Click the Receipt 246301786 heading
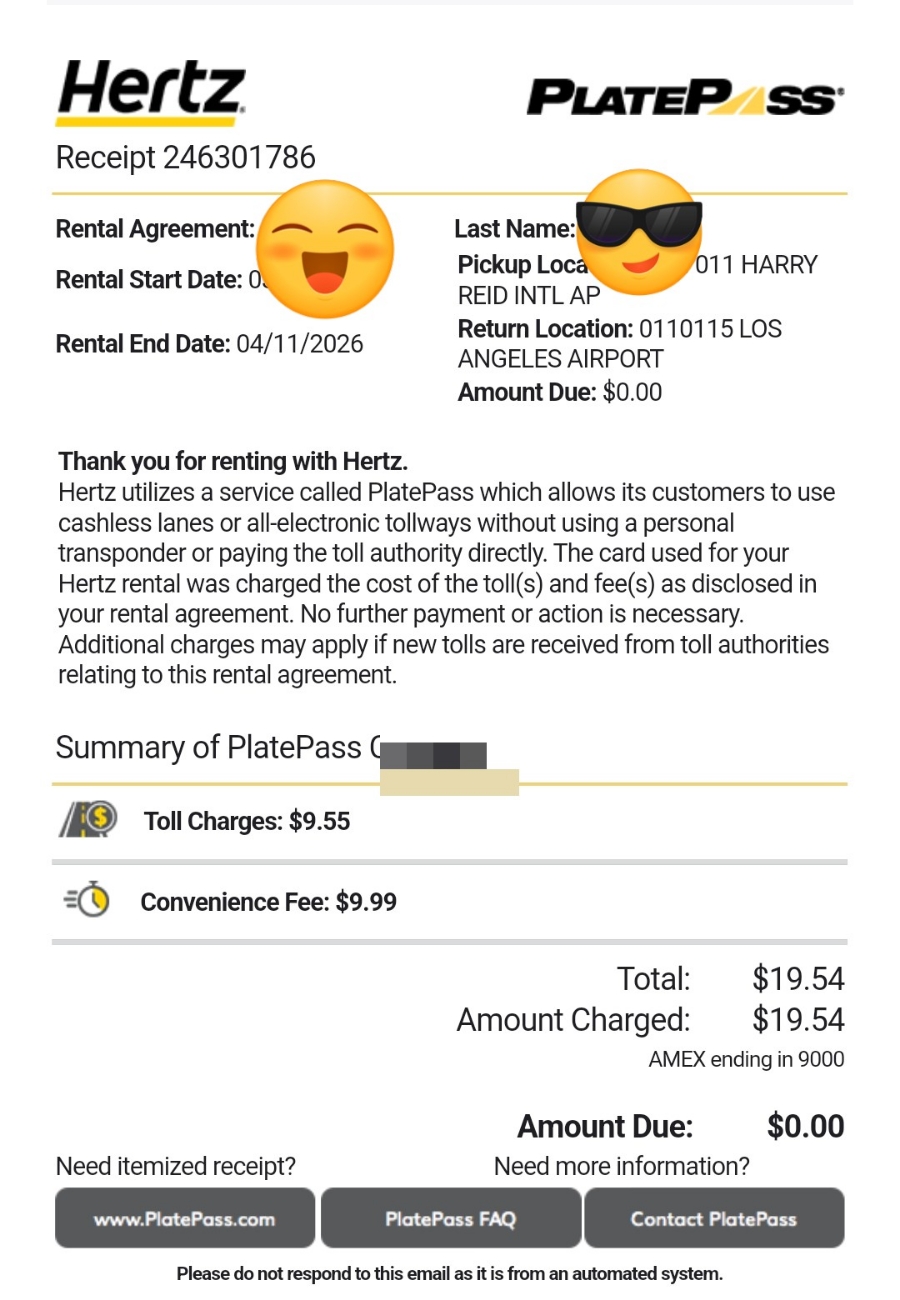 [x=186, y=157]
